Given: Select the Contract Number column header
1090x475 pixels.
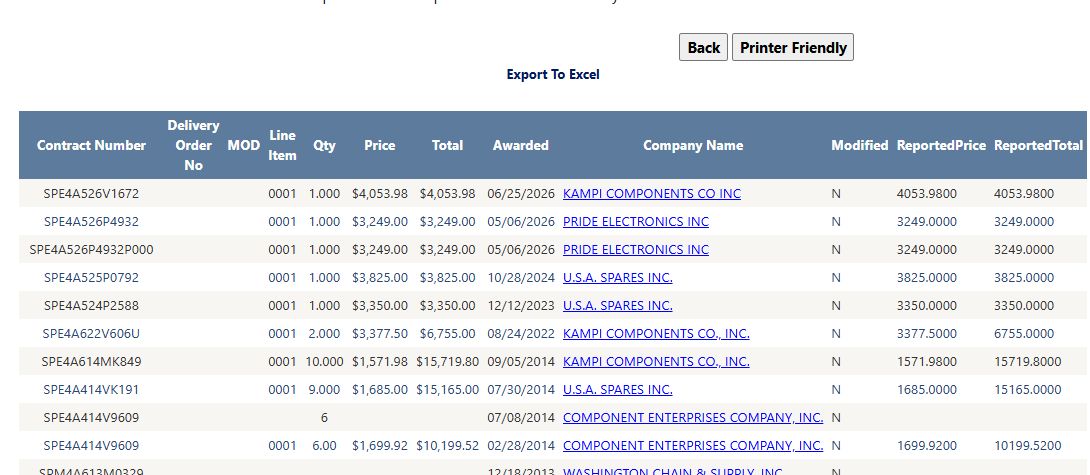Looking at the screenshot, I should tap(91, 145).
